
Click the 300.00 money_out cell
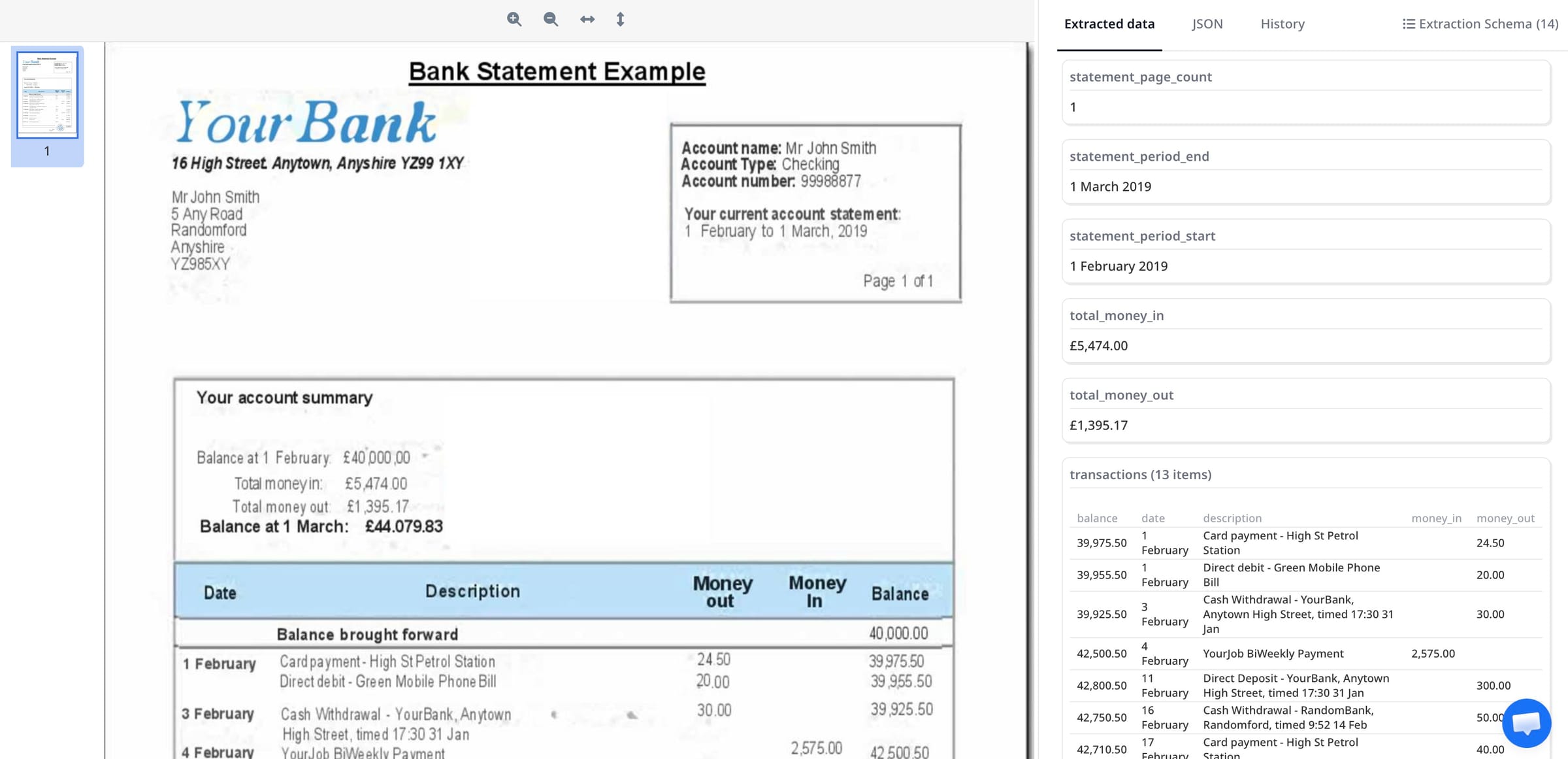(x=1494, y=686)
